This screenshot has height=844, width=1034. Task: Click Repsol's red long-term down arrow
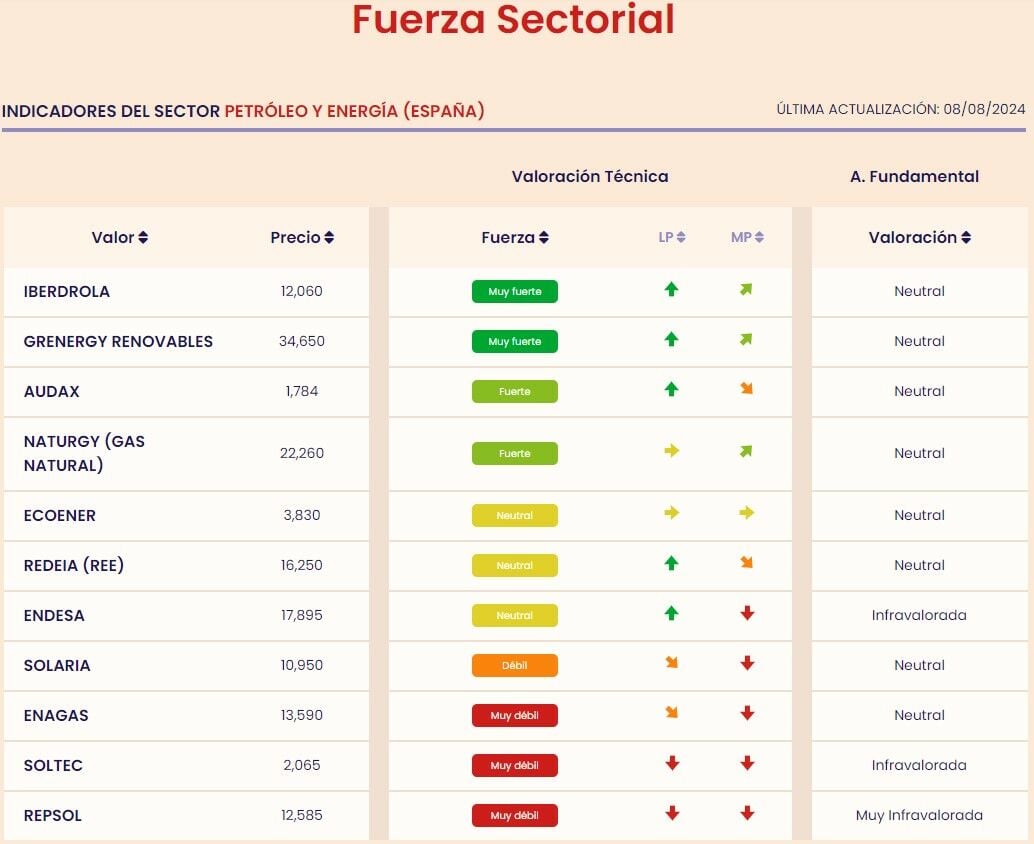click(x=671, y=814)
